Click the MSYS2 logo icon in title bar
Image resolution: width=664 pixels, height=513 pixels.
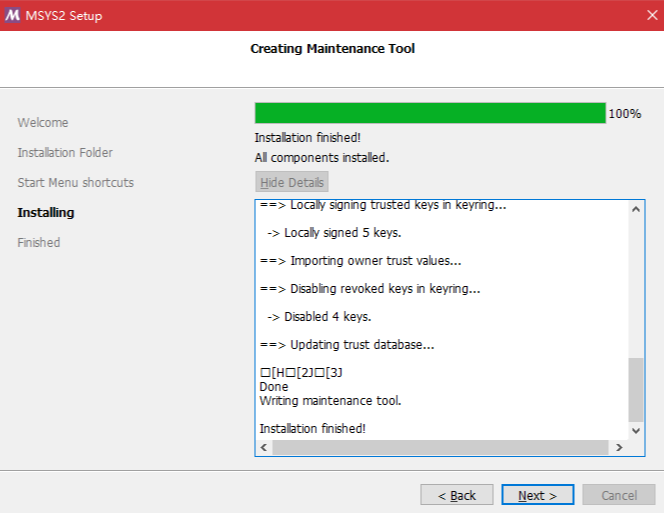point(12,15)
